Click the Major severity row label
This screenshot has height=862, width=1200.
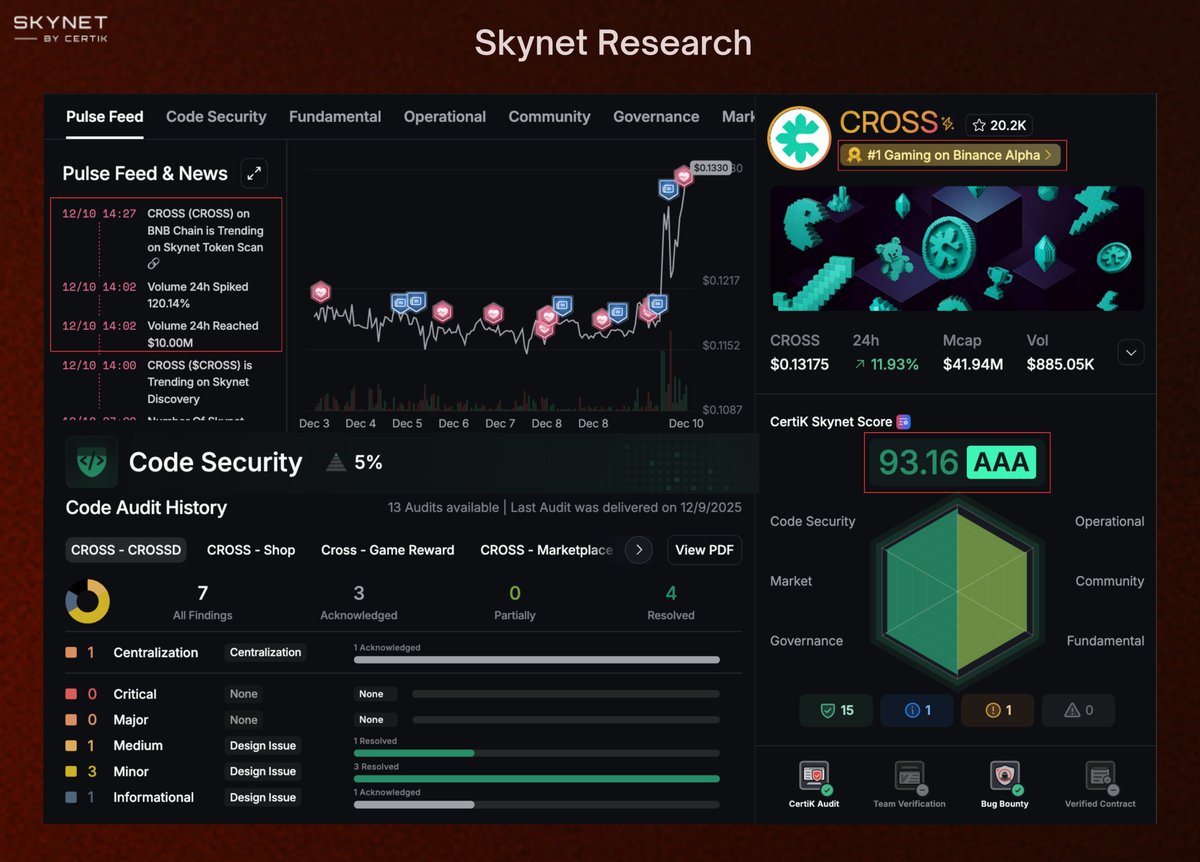tap(131, 720)
